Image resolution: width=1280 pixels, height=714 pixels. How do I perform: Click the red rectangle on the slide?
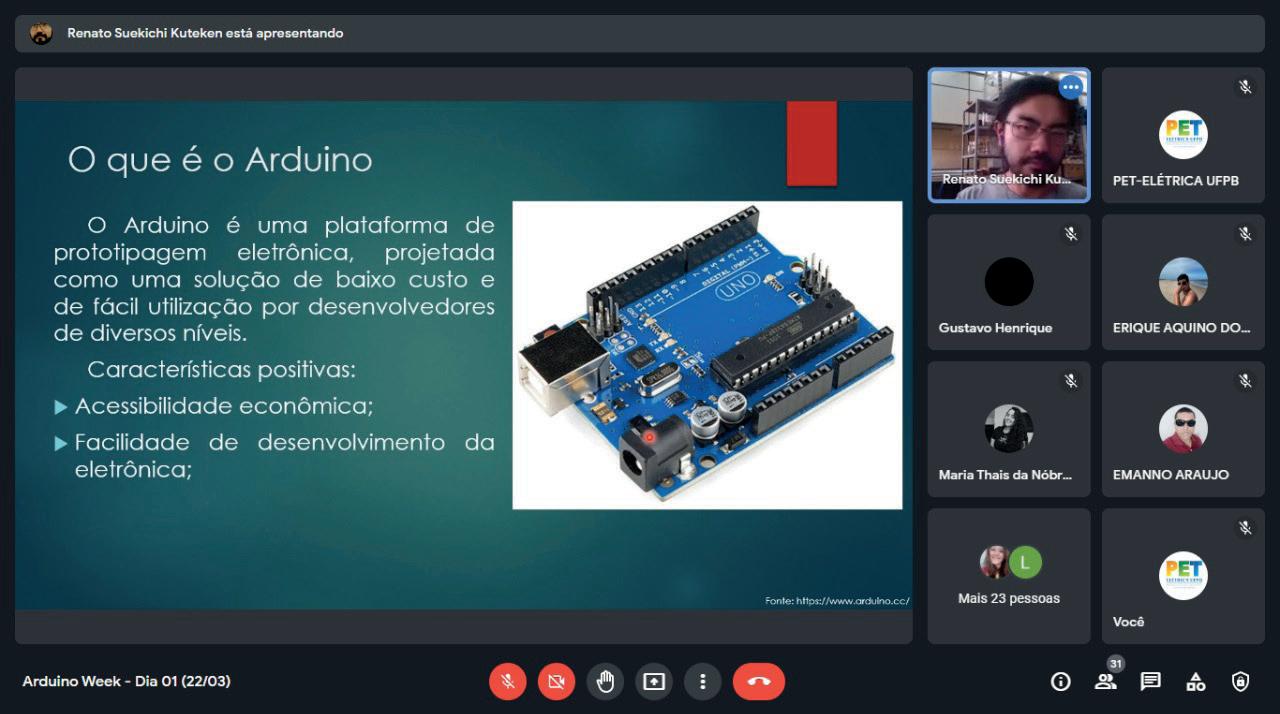[812, 143]
